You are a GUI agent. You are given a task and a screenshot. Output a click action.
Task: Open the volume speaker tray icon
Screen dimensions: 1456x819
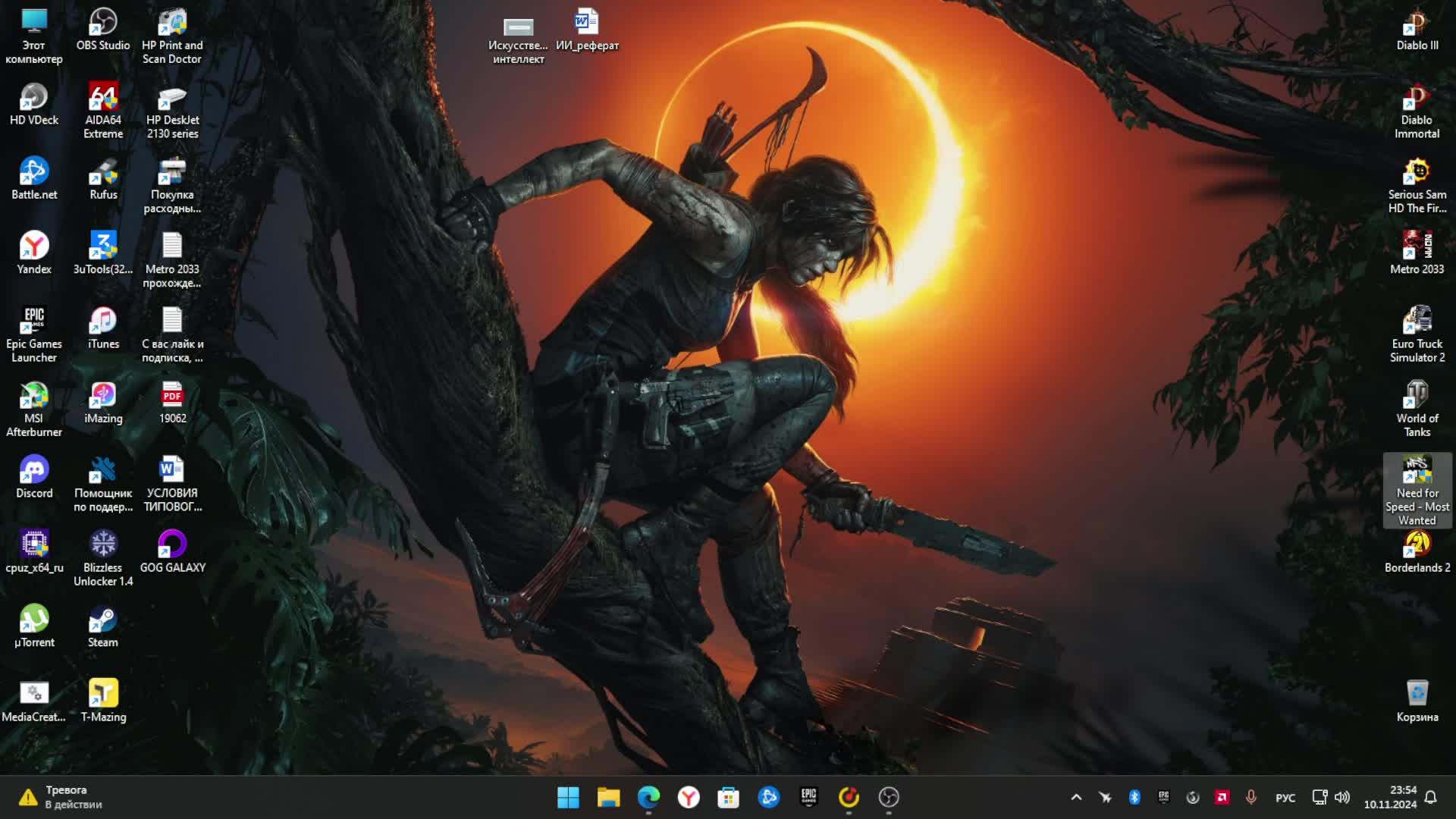[1342, 797]
